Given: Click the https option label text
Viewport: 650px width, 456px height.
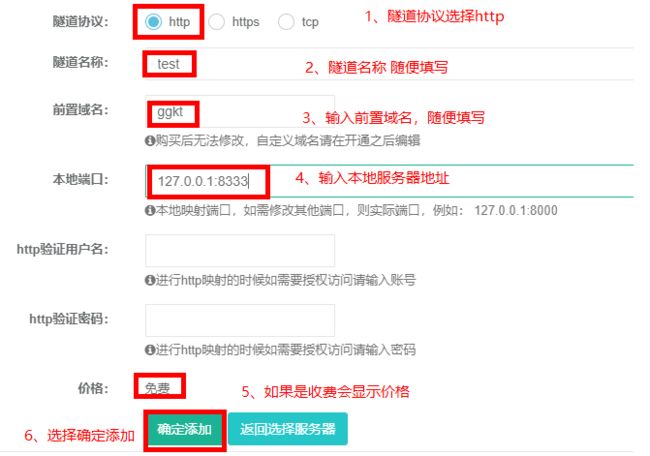Looking at the screenshot, I should click(x=245, y=22).
